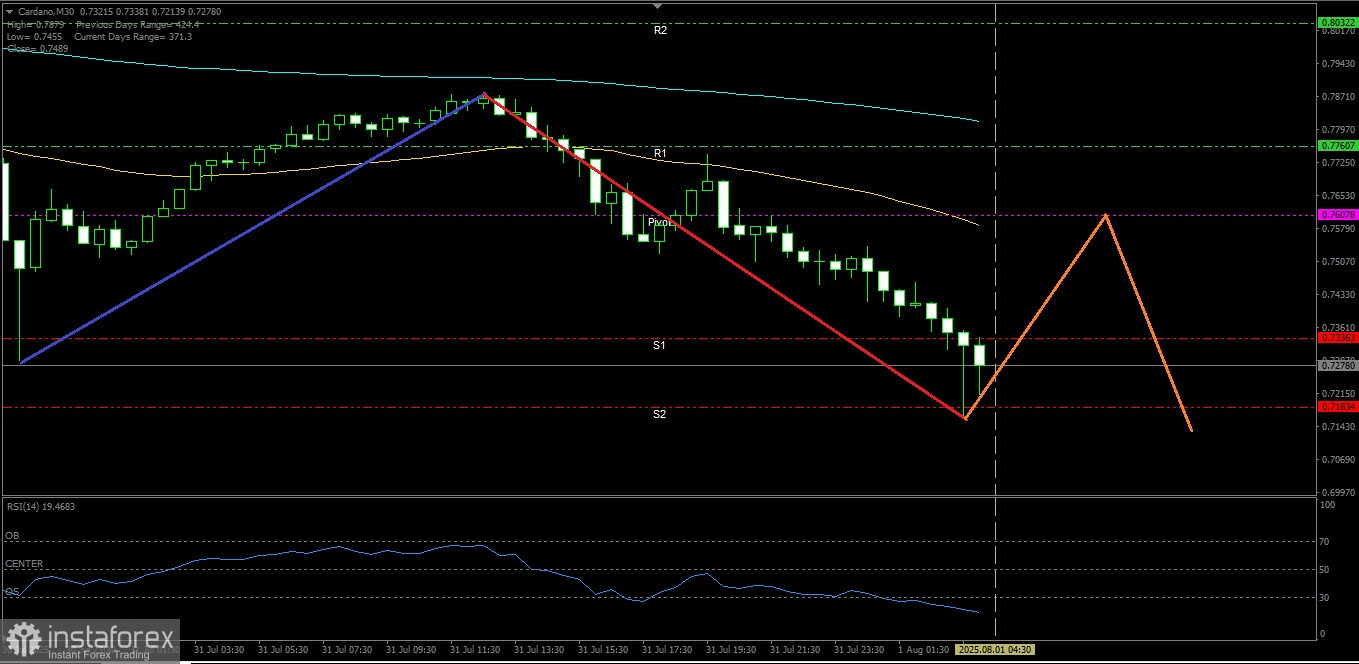
Task: Click the highlighted 2025.08.01 04:30 date label
Action: click(995, 649)
